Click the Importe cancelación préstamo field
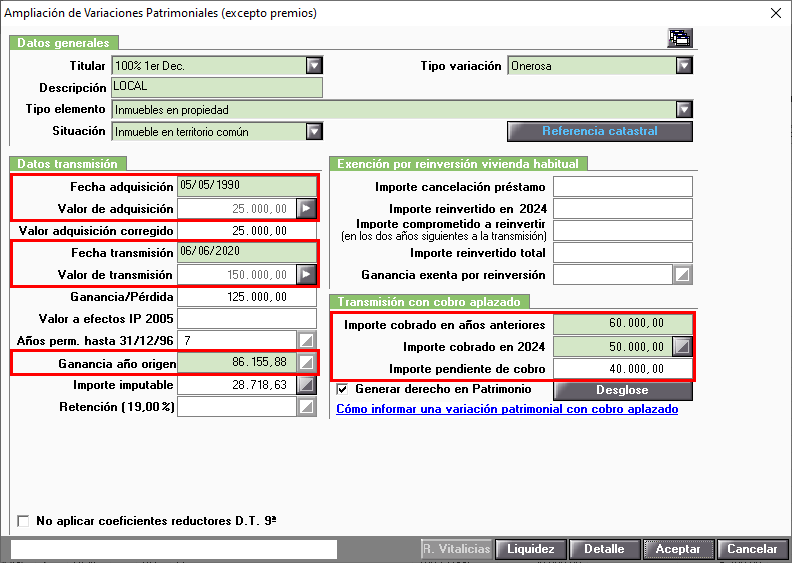This screenshot has width=792, height=563. (x=623, y=186)
